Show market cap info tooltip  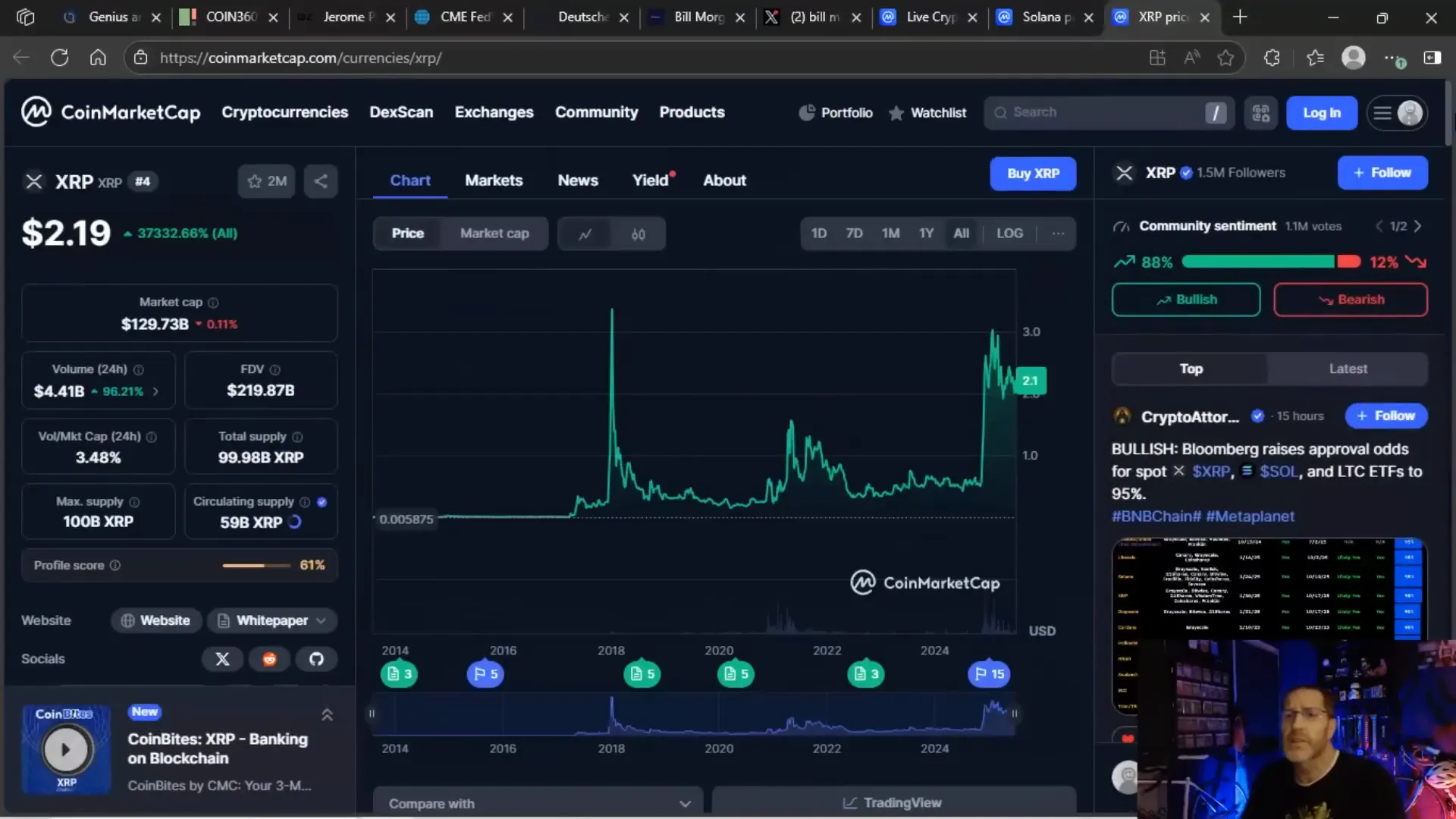pyautogui.click(x=213, y=303)
